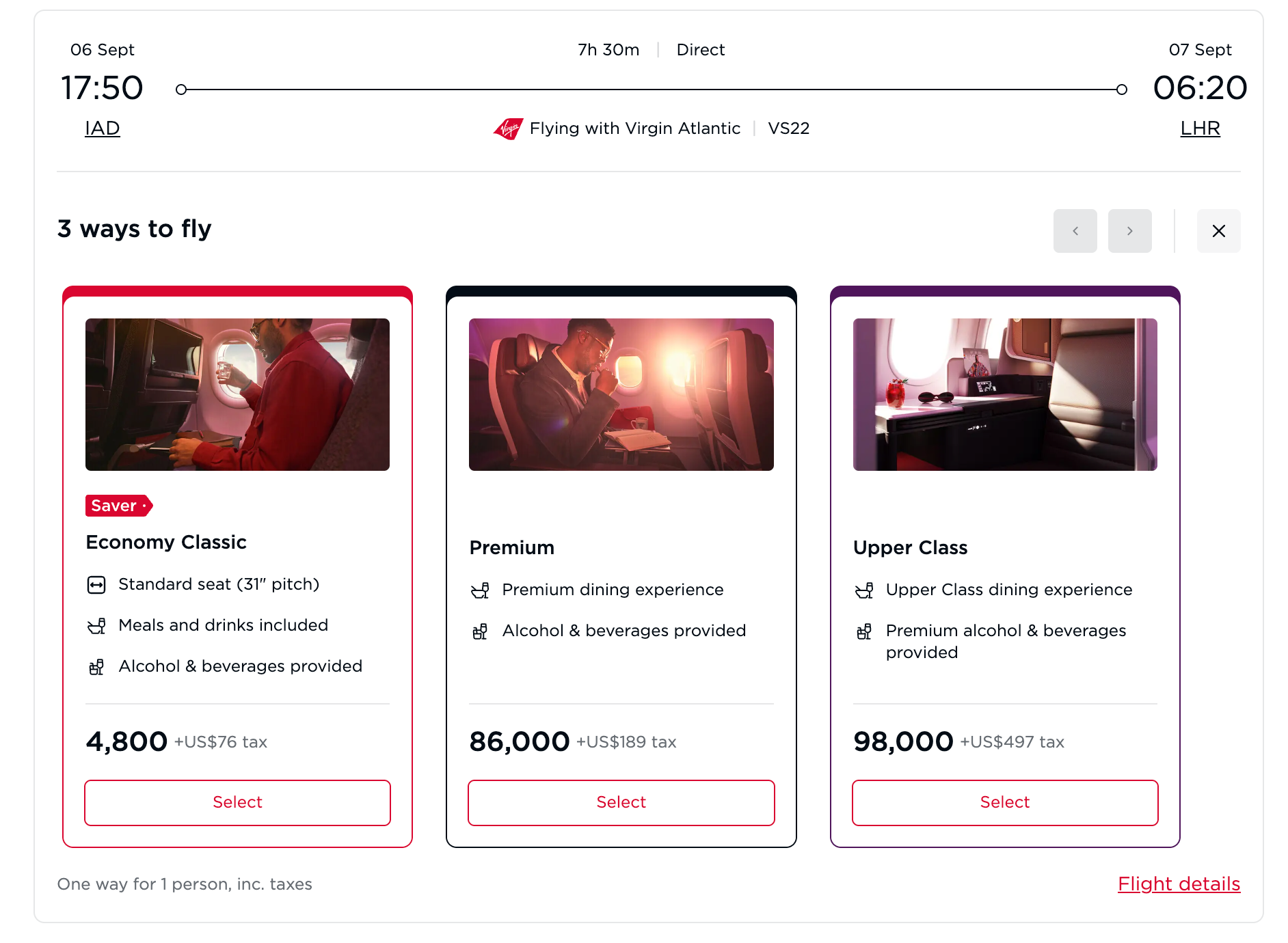Click the red Saver tag badge

click(119, 506)
